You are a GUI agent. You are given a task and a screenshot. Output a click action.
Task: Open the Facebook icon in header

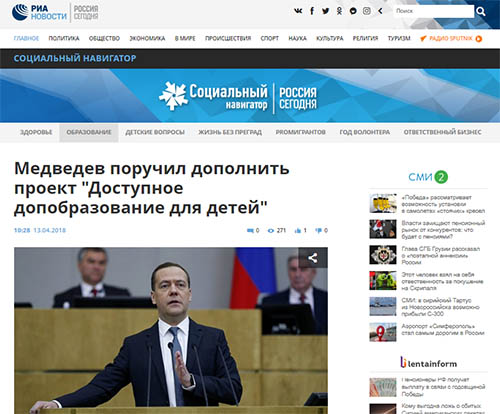pos(312,11)
